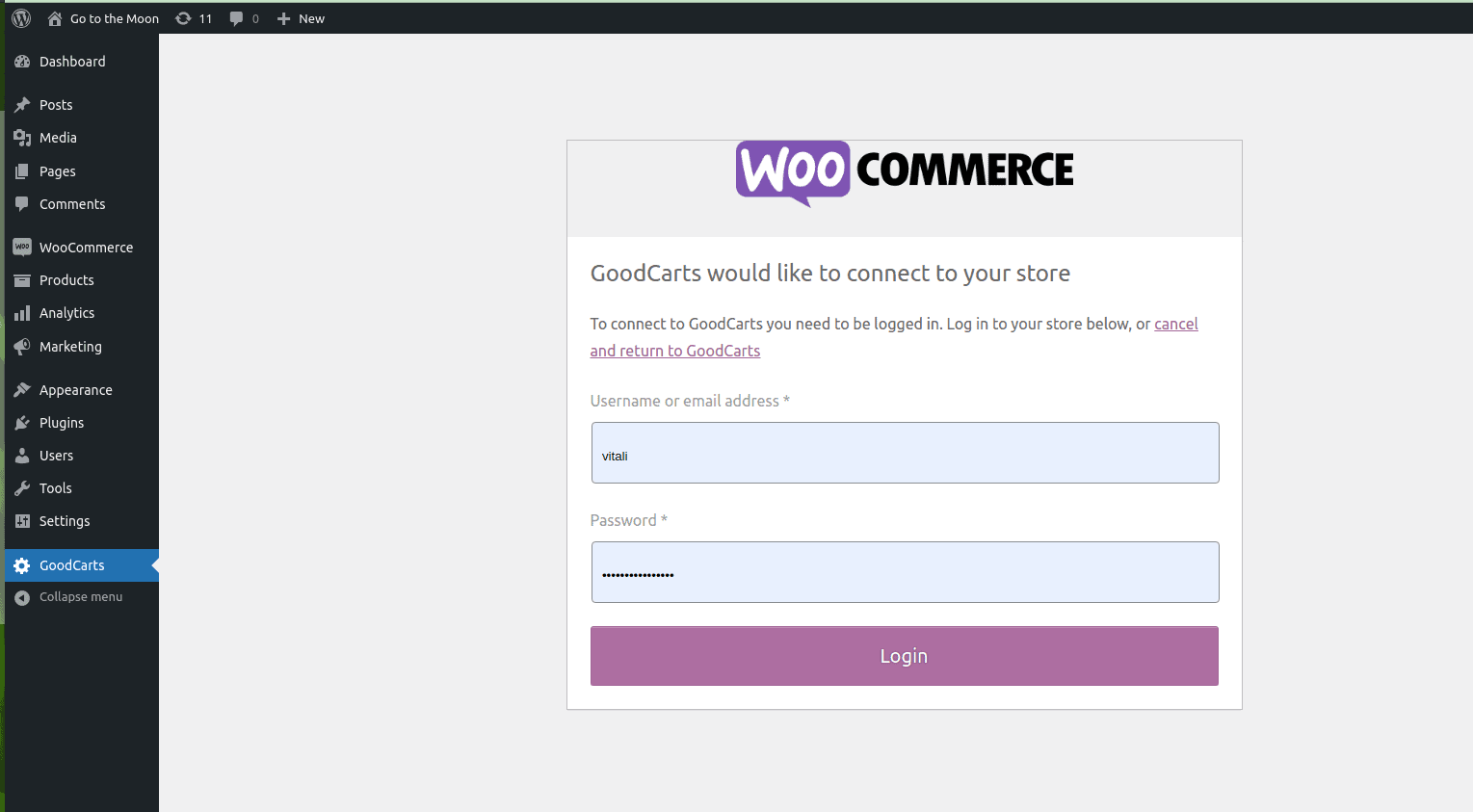Open the updates icon showing 11
Screen dimensions: 1473x812
click(x=183, y=18)
